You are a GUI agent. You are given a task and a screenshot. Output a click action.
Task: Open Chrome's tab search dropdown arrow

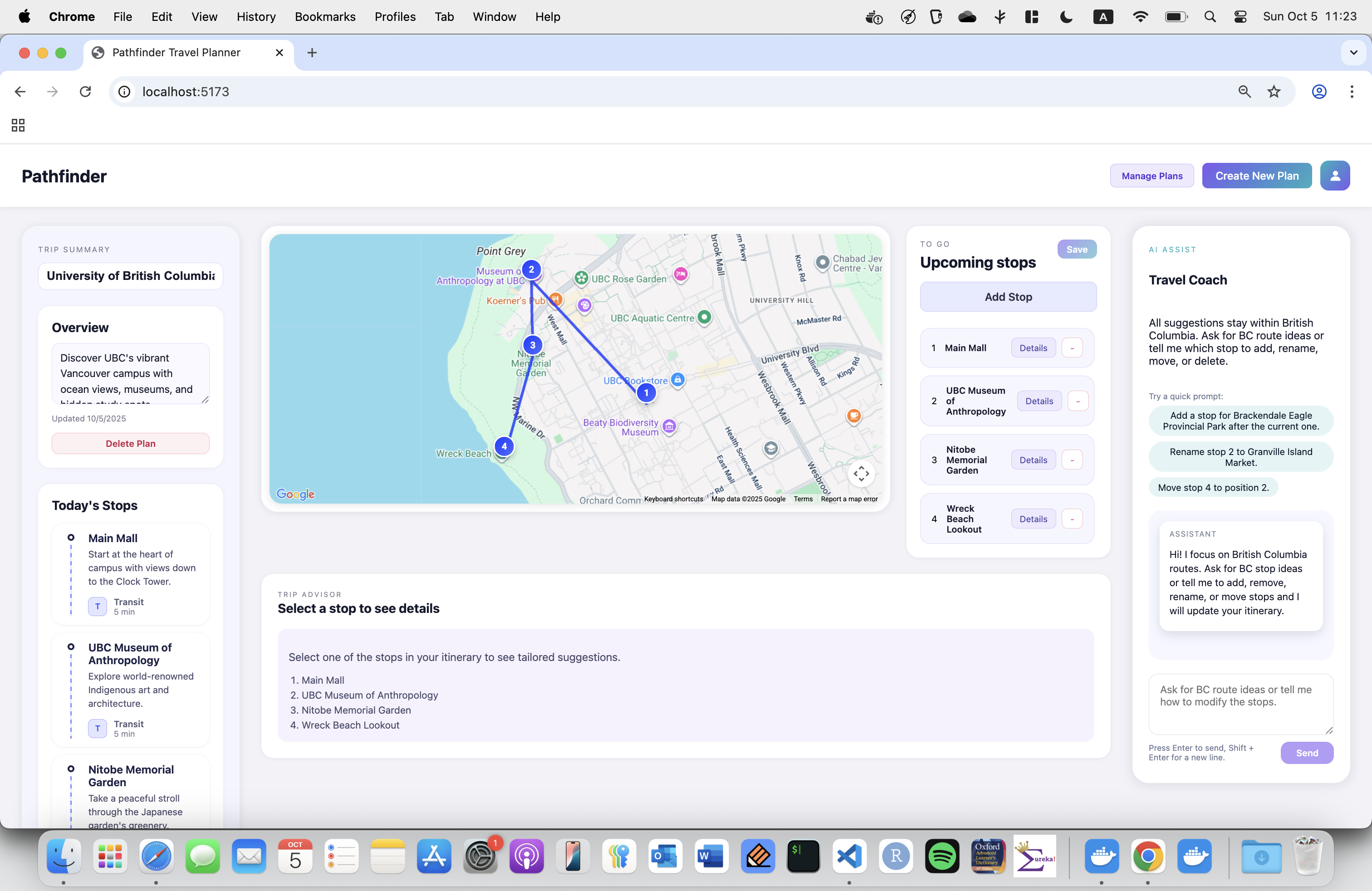coord(1353,53)
